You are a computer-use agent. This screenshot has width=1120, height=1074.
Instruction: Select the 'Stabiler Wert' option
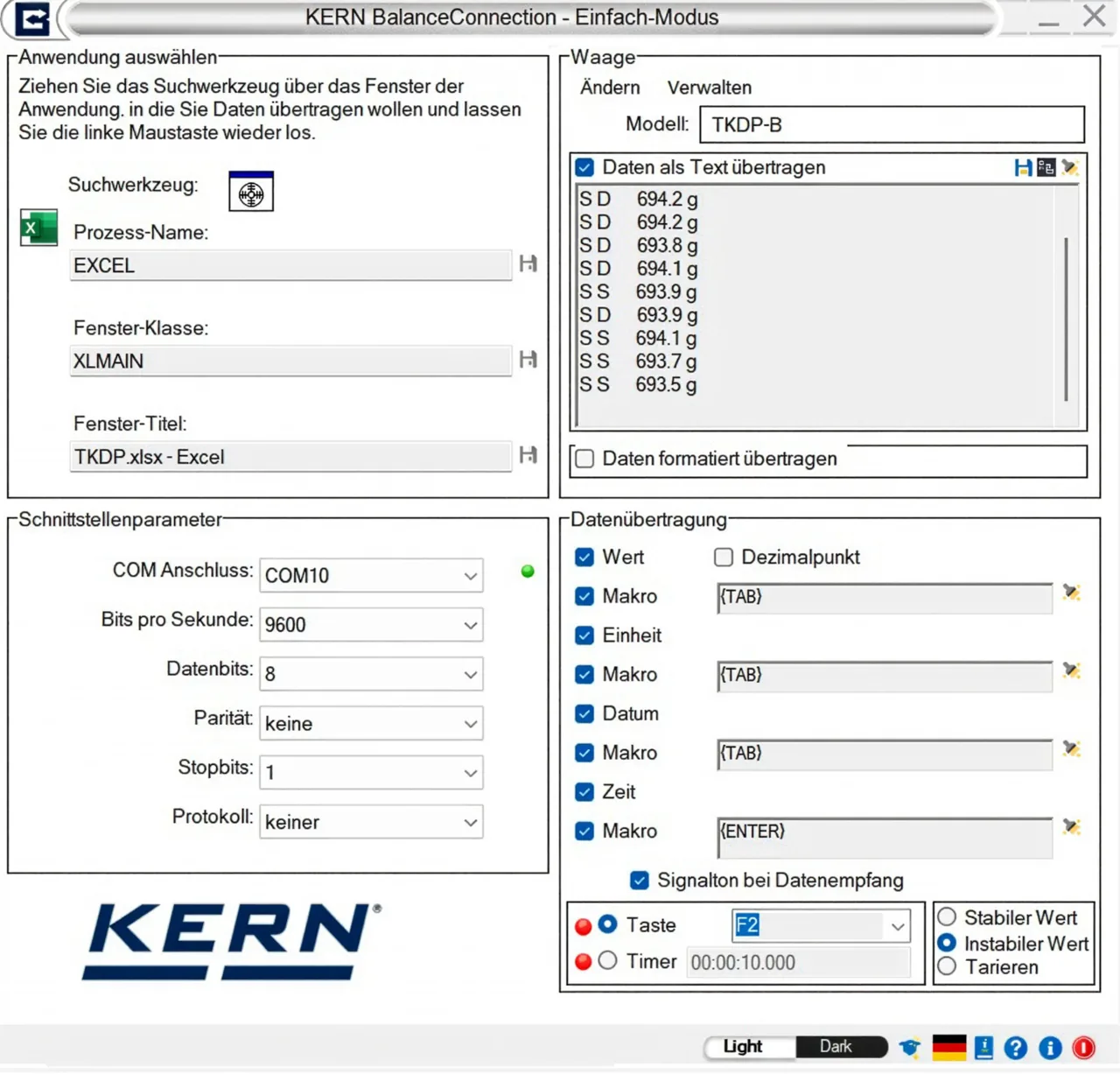947,917
